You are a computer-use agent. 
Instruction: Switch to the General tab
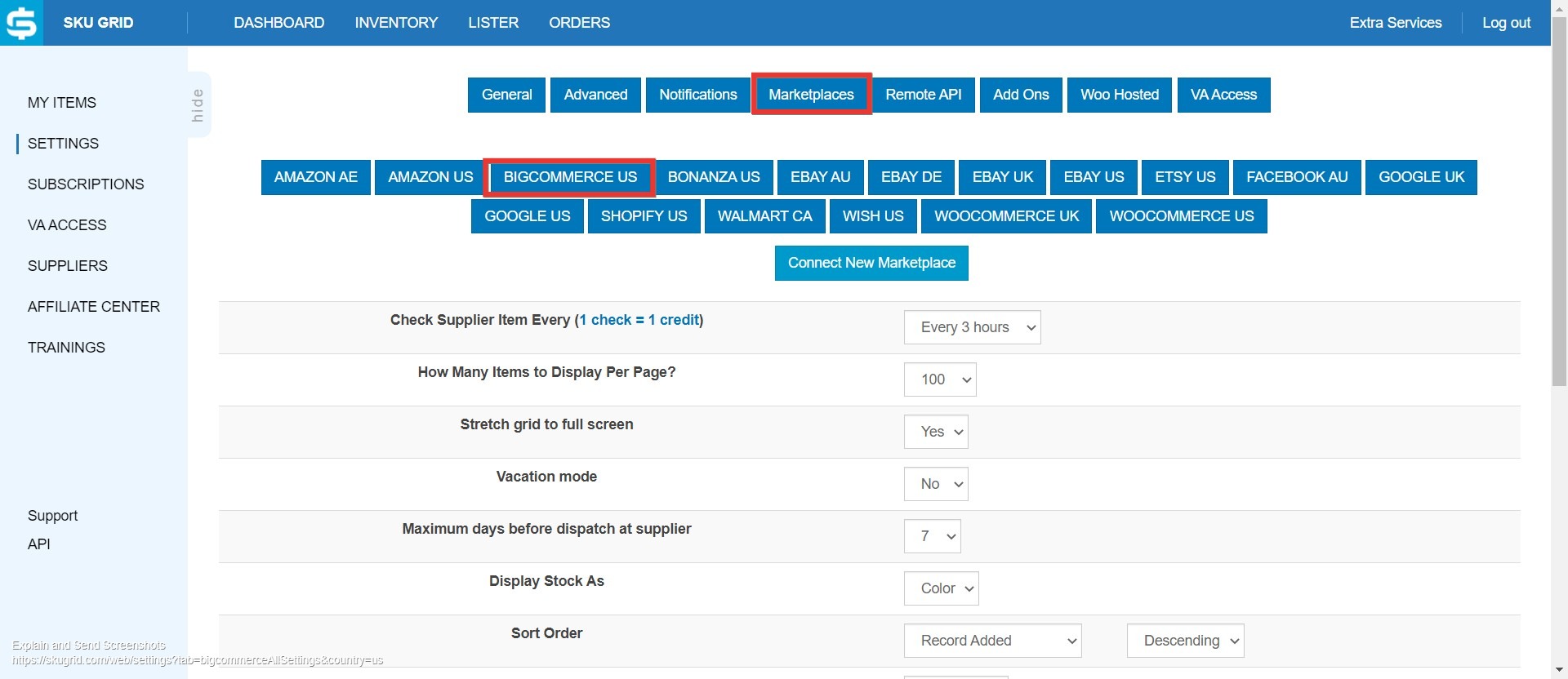[506, 95]
